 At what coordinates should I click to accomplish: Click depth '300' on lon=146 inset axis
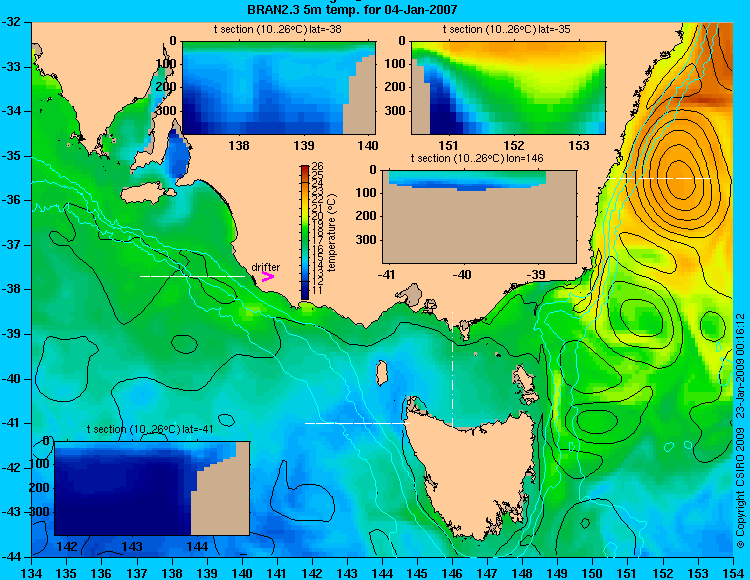(x=367, y=240)
